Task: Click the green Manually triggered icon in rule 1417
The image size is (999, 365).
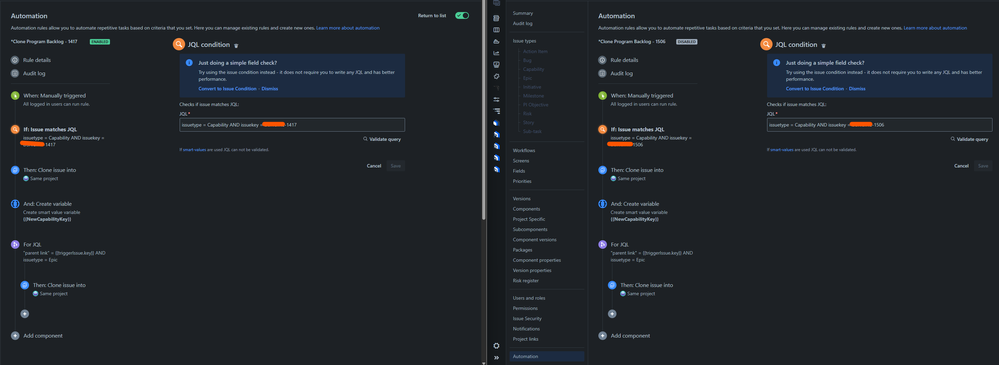Action: pos(15,96)
